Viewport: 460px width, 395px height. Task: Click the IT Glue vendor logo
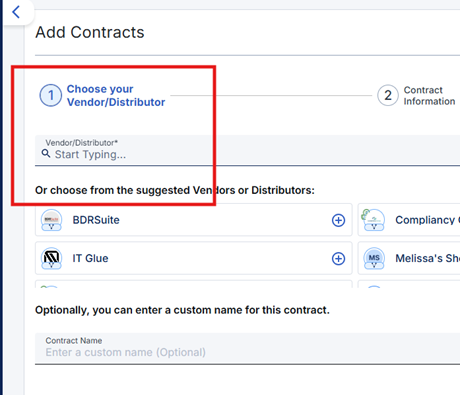point(51,258)
